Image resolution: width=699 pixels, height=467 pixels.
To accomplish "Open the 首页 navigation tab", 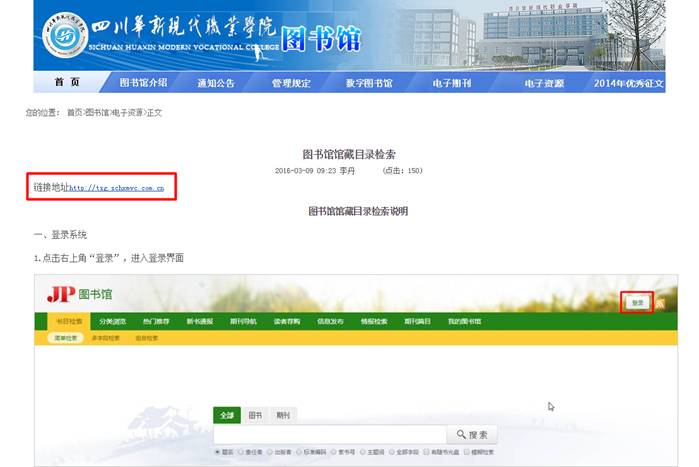I will coord(67,83).
